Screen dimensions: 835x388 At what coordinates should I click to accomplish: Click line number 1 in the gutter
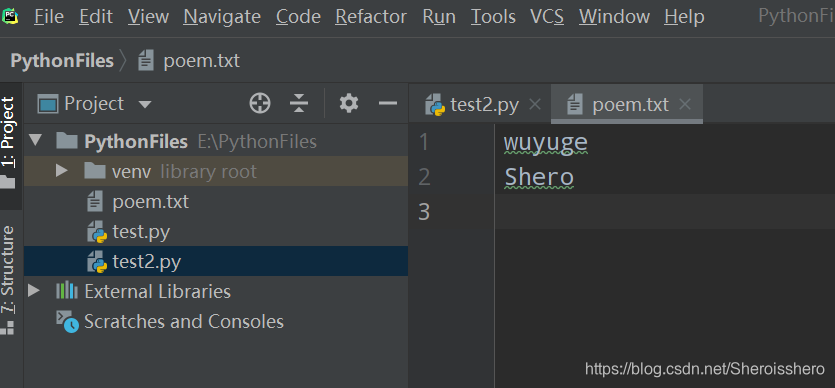(424, 142)
